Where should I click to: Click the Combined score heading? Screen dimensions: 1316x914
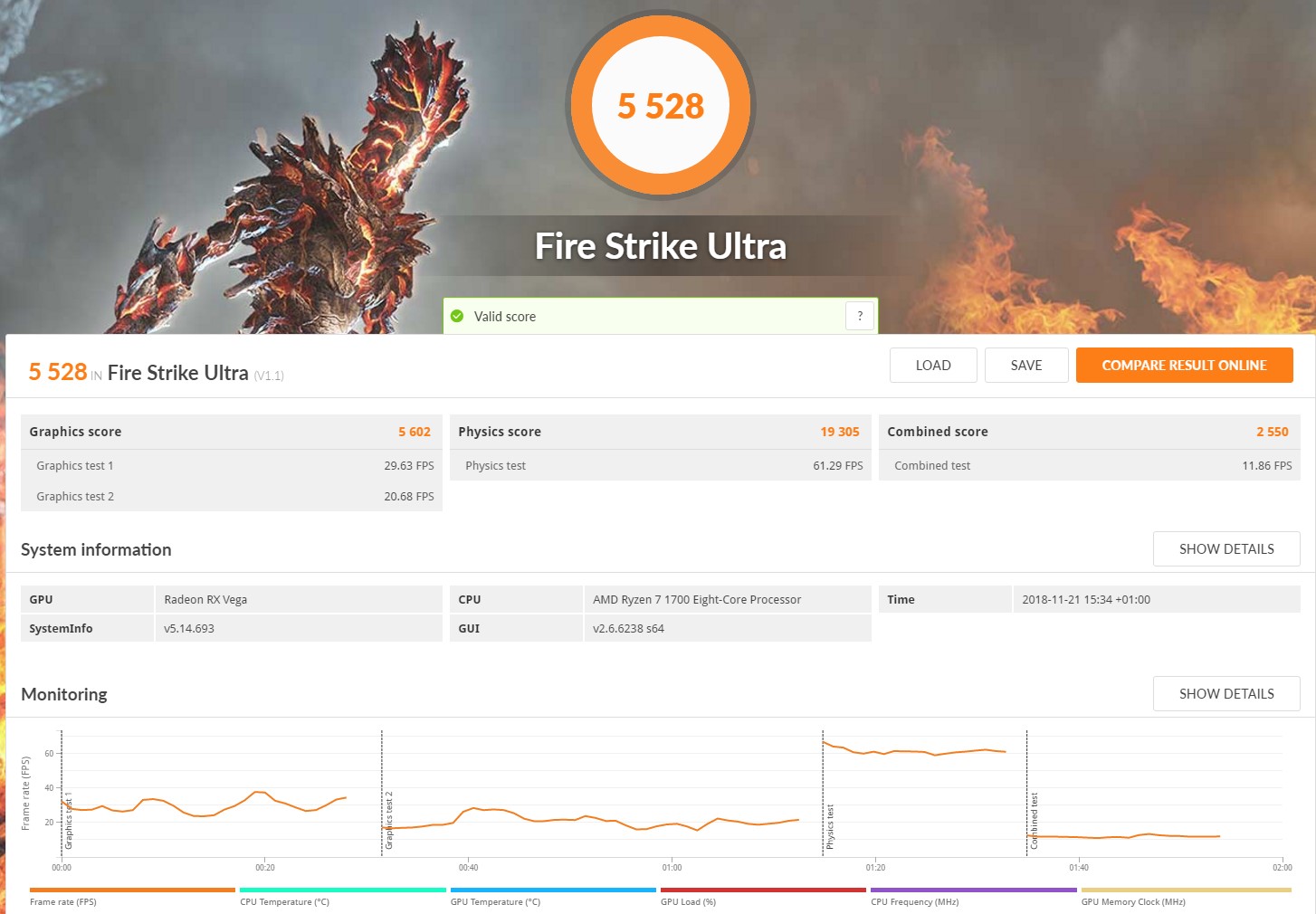938,432
